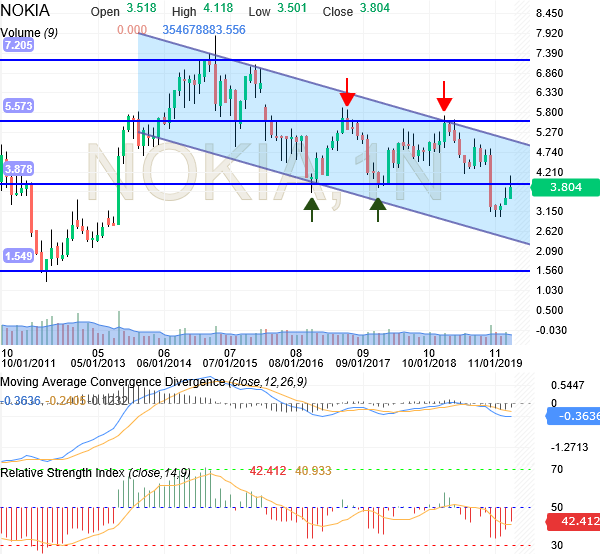Image resolution: width=600 pixels, height=554 pixels.
Task: Click the 08/01/2016 date axis label
Action: (296, 363)
